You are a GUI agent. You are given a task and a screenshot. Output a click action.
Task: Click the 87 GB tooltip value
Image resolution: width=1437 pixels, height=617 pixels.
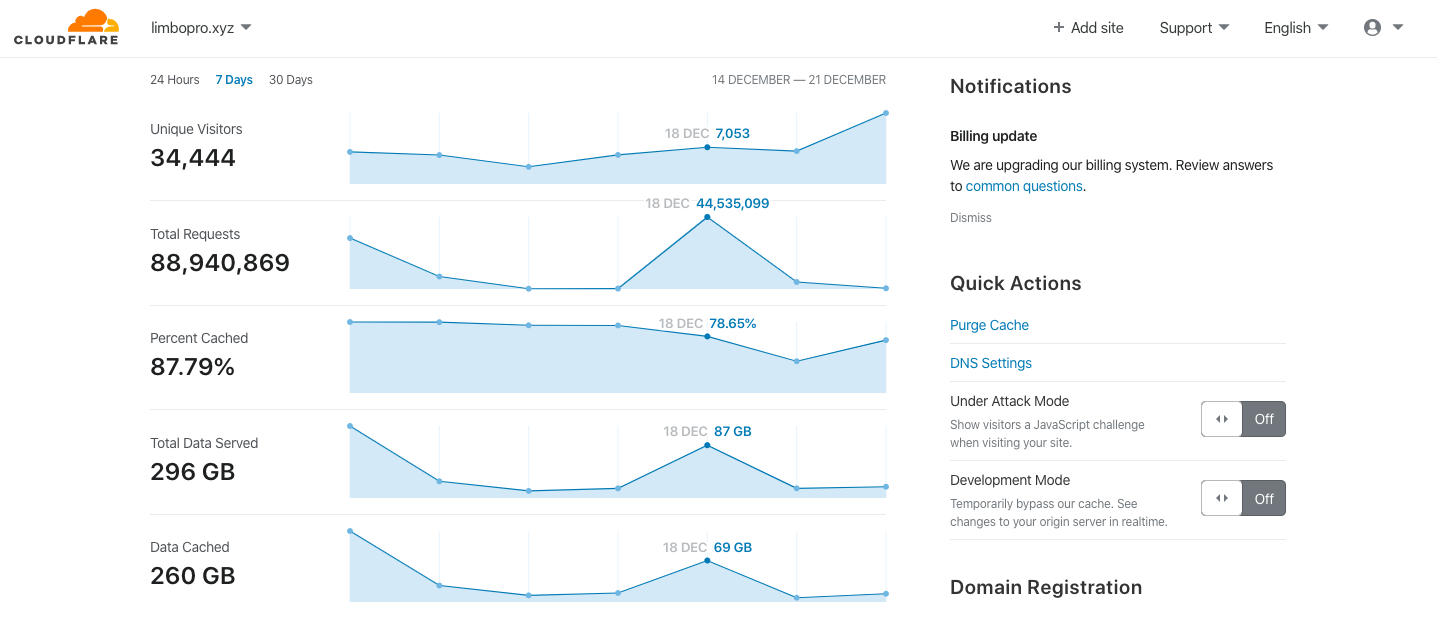point(733,432)
